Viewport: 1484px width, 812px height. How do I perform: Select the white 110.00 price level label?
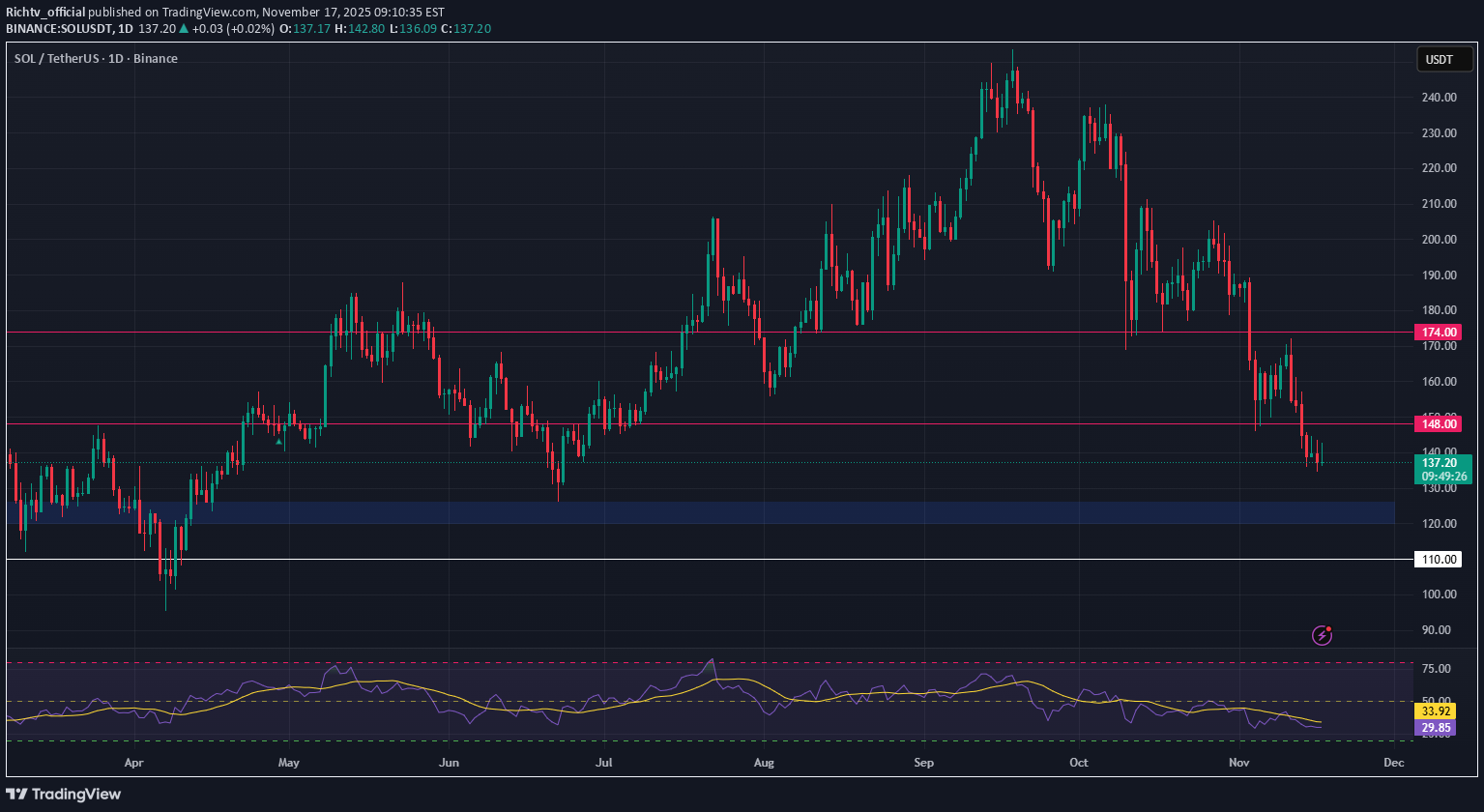point(1438,560)
